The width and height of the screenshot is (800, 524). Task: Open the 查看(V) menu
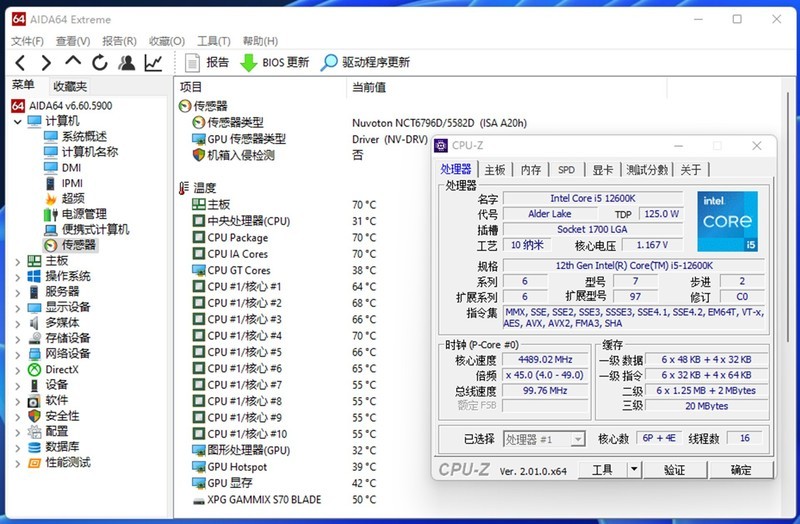pos(73,41)
